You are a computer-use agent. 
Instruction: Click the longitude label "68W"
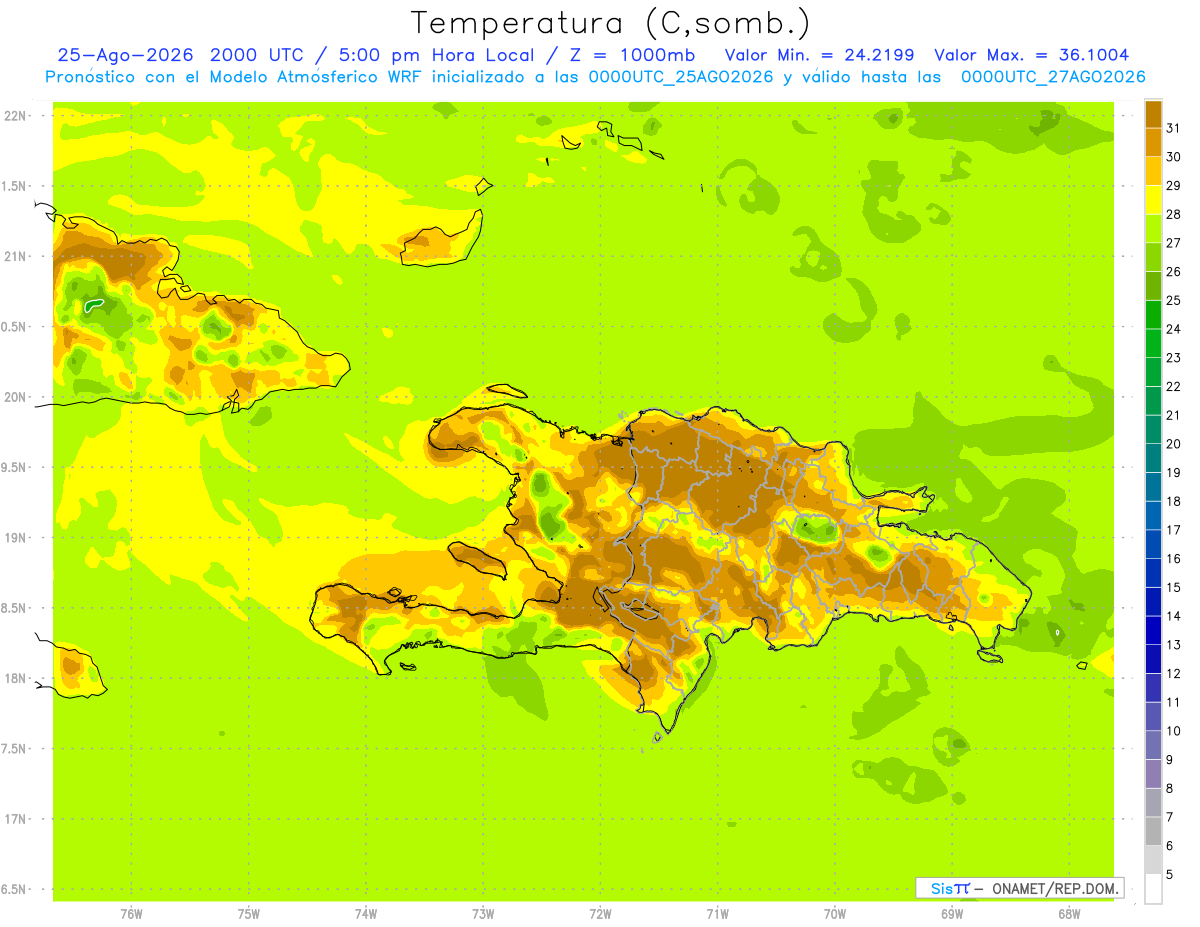point(1069,914)
